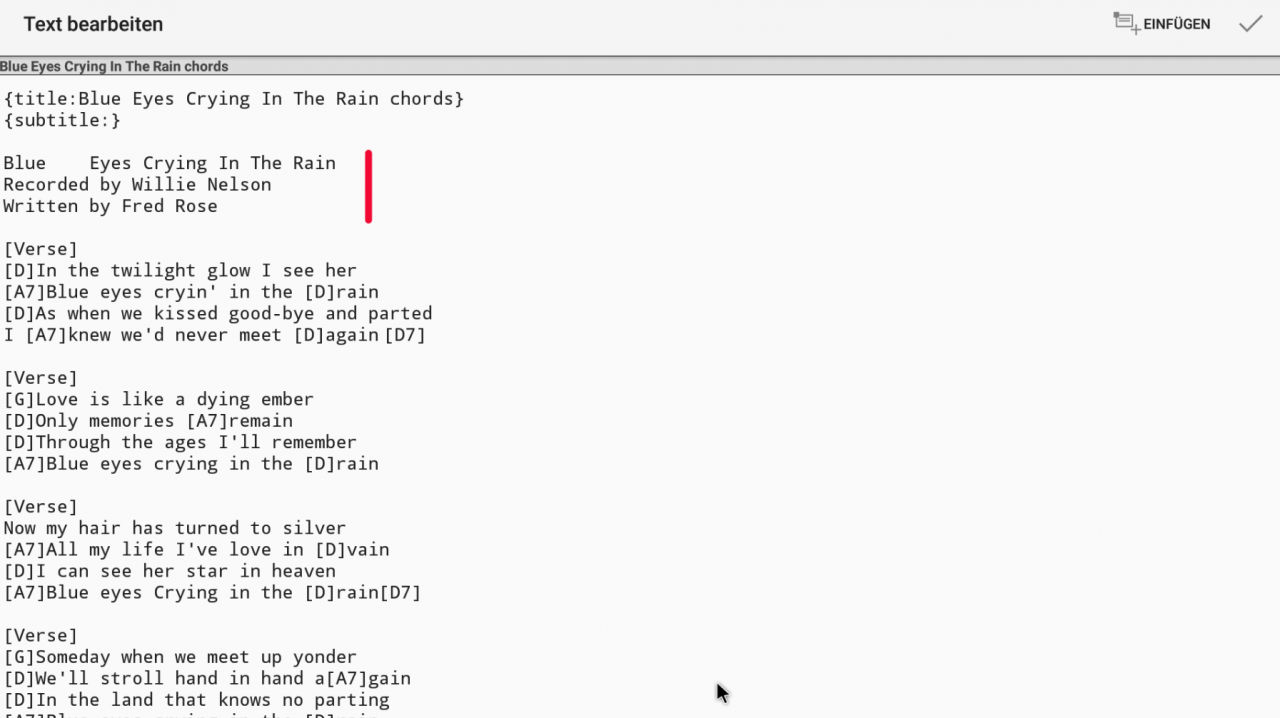The width and height of the screenshot is (1280, 718).
Task: Click the line '[D]Through the ages I'll remember'
Action: pos(180,442)
